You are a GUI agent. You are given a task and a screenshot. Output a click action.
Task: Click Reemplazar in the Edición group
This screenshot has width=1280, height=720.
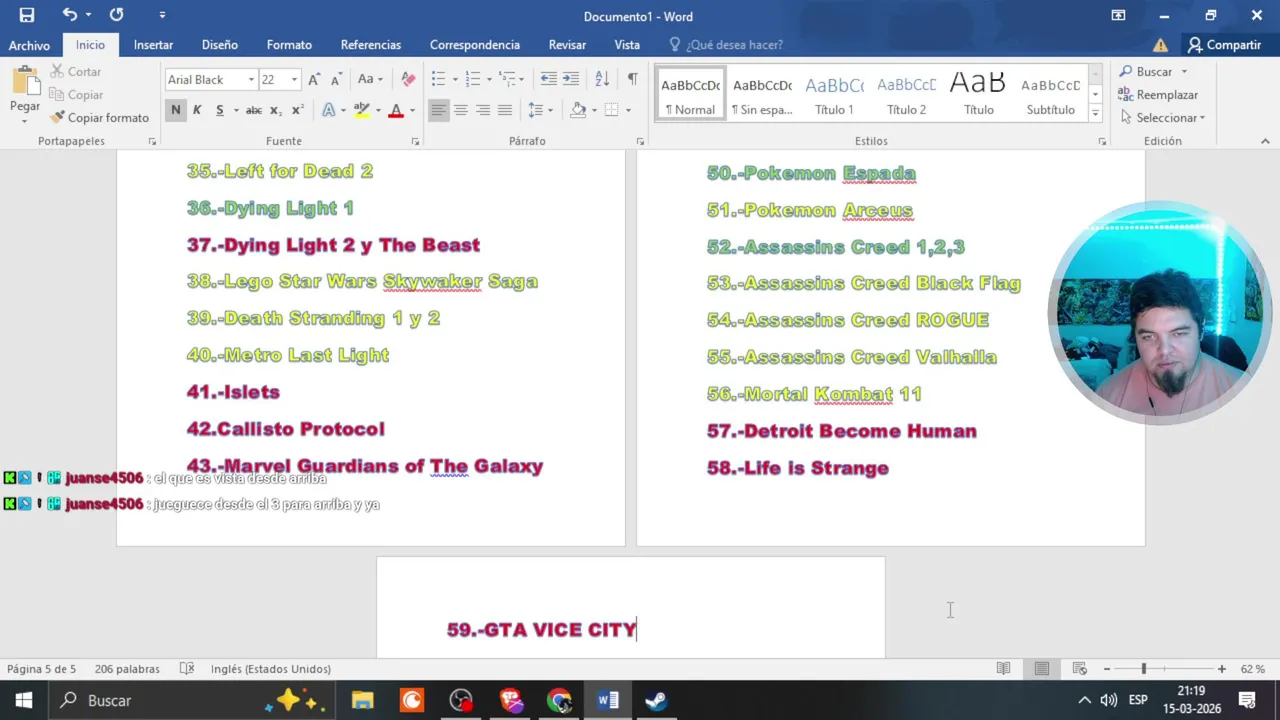[x=1158, y=95]
